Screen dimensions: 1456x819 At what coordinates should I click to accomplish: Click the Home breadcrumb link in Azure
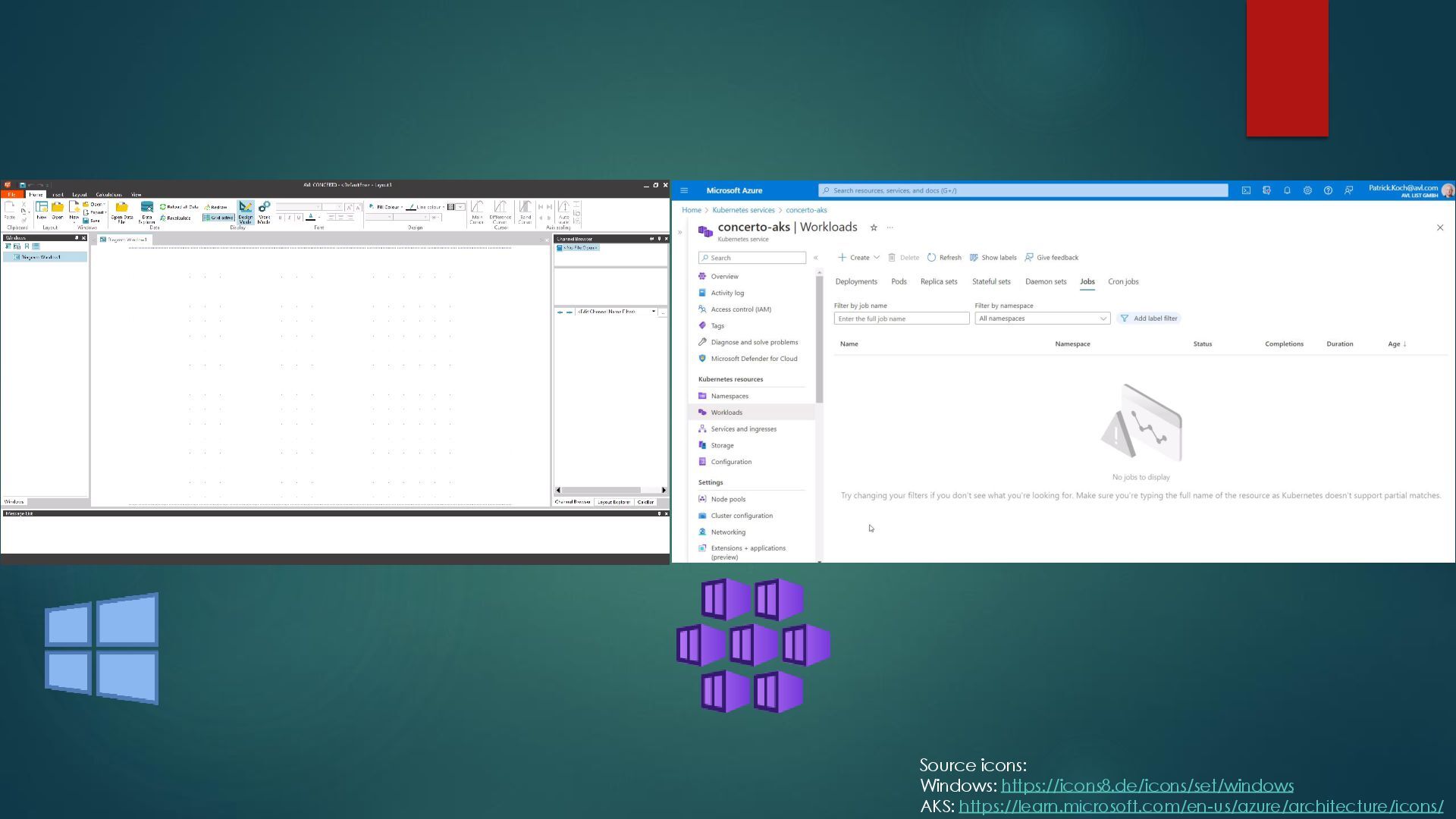coord(691,210)
